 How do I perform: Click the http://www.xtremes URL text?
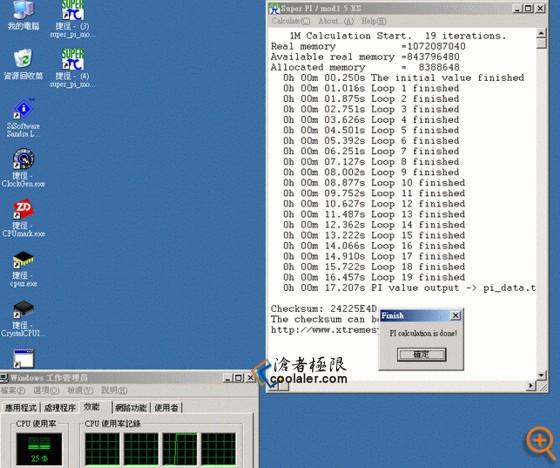click(x=324, y=330)
